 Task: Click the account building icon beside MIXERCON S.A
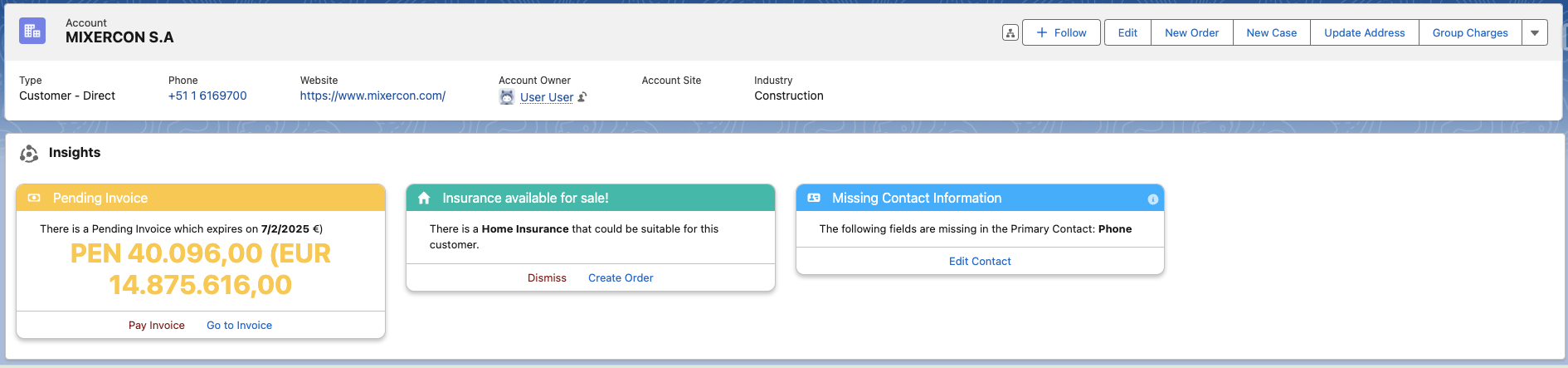coord(32,32)
